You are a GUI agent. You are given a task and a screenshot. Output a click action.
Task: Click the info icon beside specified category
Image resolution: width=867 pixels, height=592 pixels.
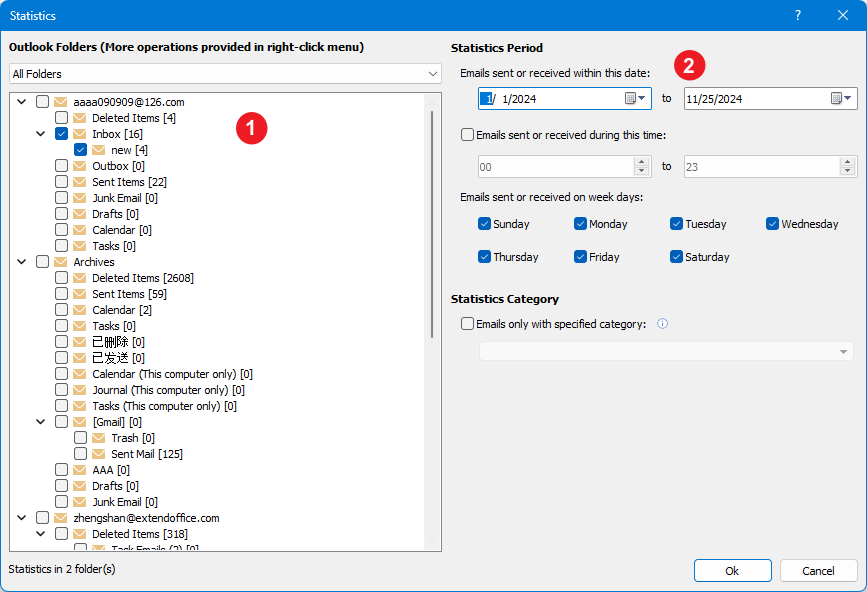pos(662,324)
